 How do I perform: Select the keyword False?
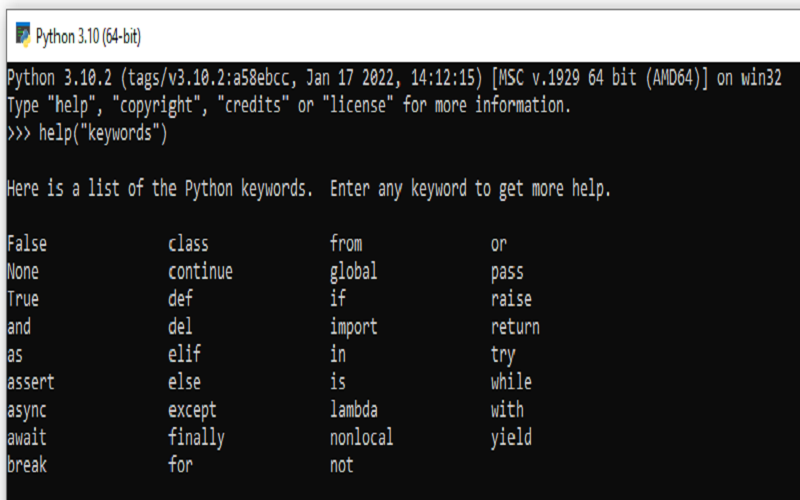point(27,244)
